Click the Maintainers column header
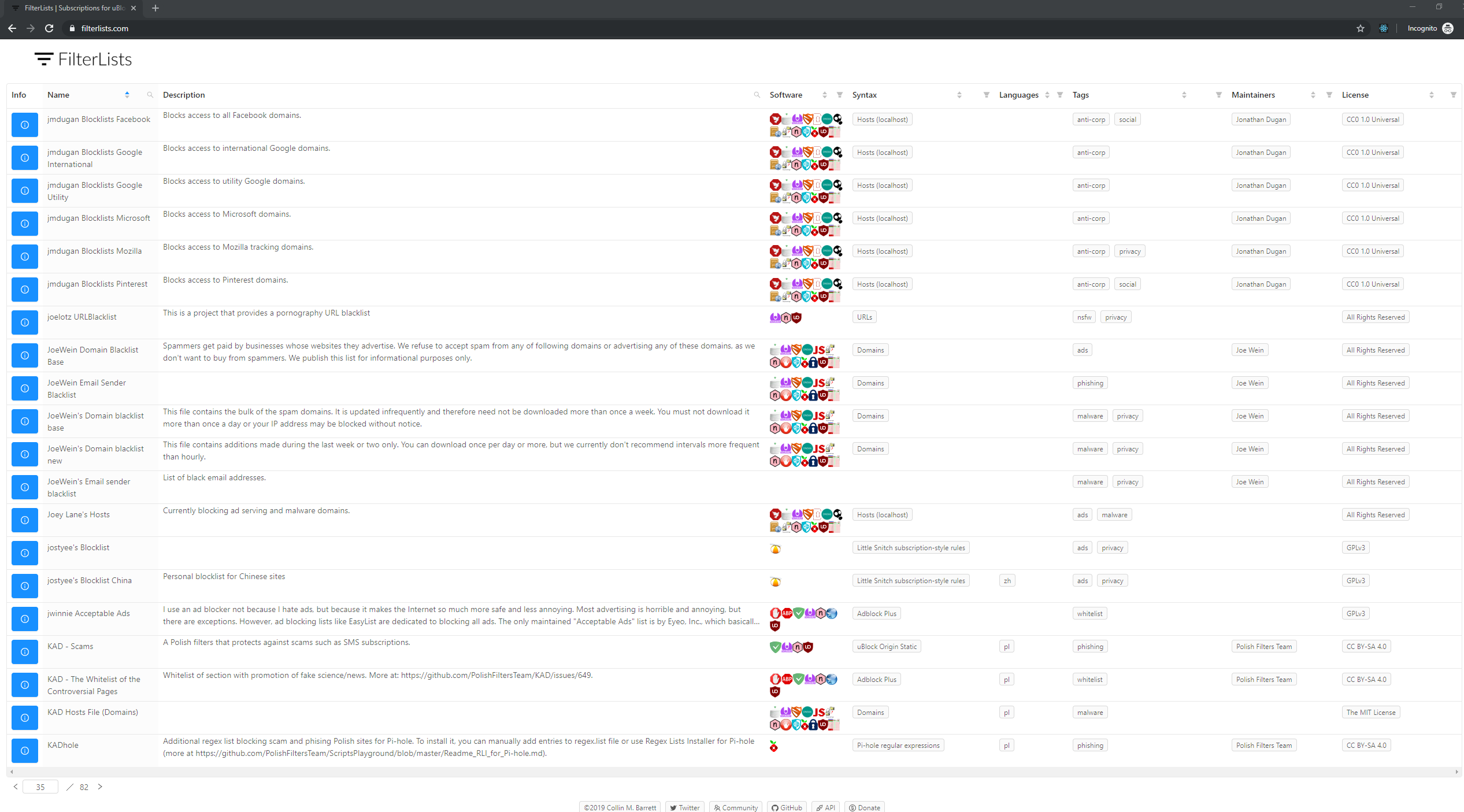The image size is (1464, 812). click(x=1253, y=95)
